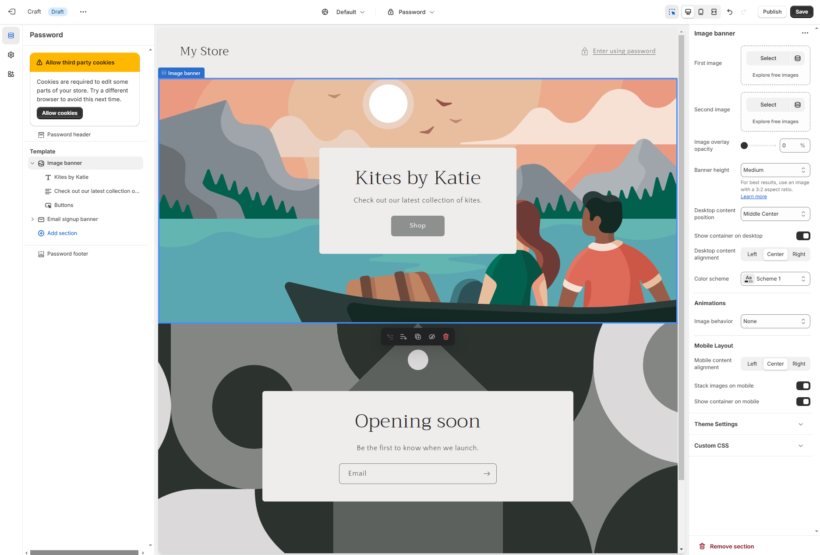Click hide section icon in floating toolbar

pyautogui.click(x=432, y=337)
